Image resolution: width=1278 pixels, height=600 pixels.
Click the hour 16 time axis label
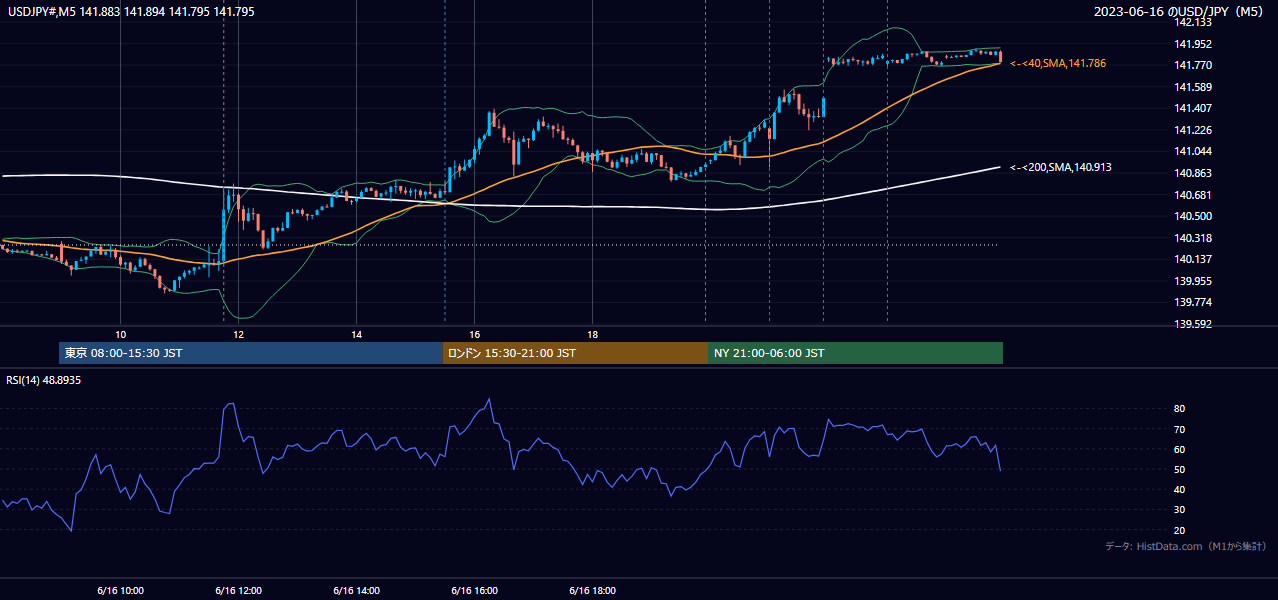click(474, 334)
